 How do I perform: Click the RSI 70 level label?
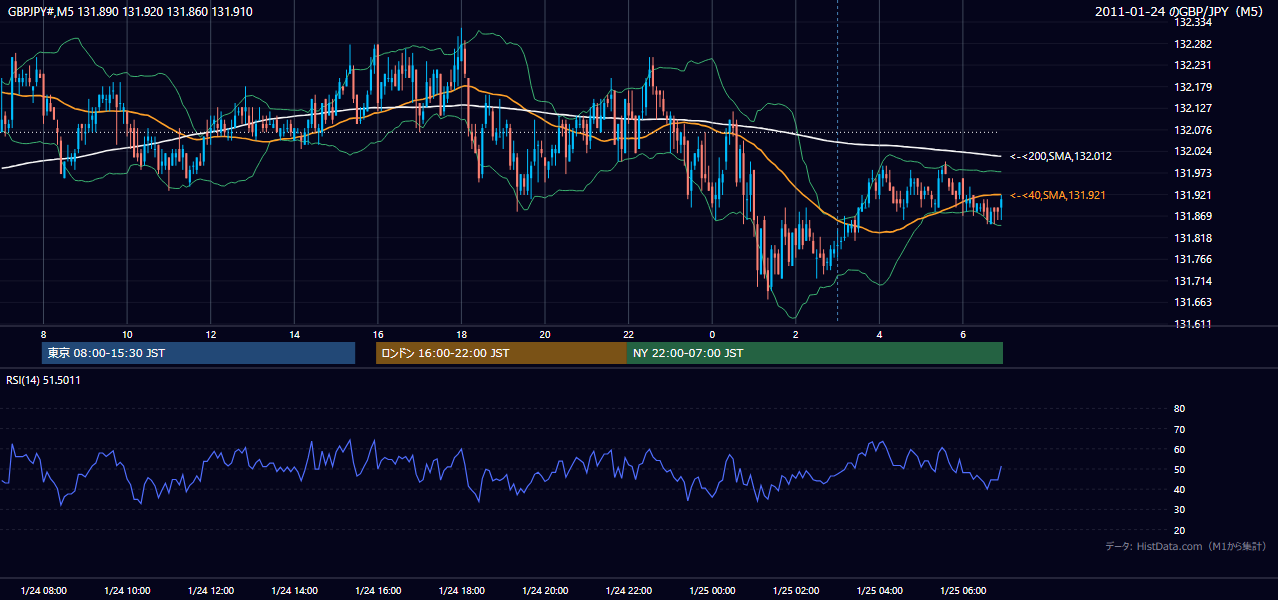[x=1179, y=429]
